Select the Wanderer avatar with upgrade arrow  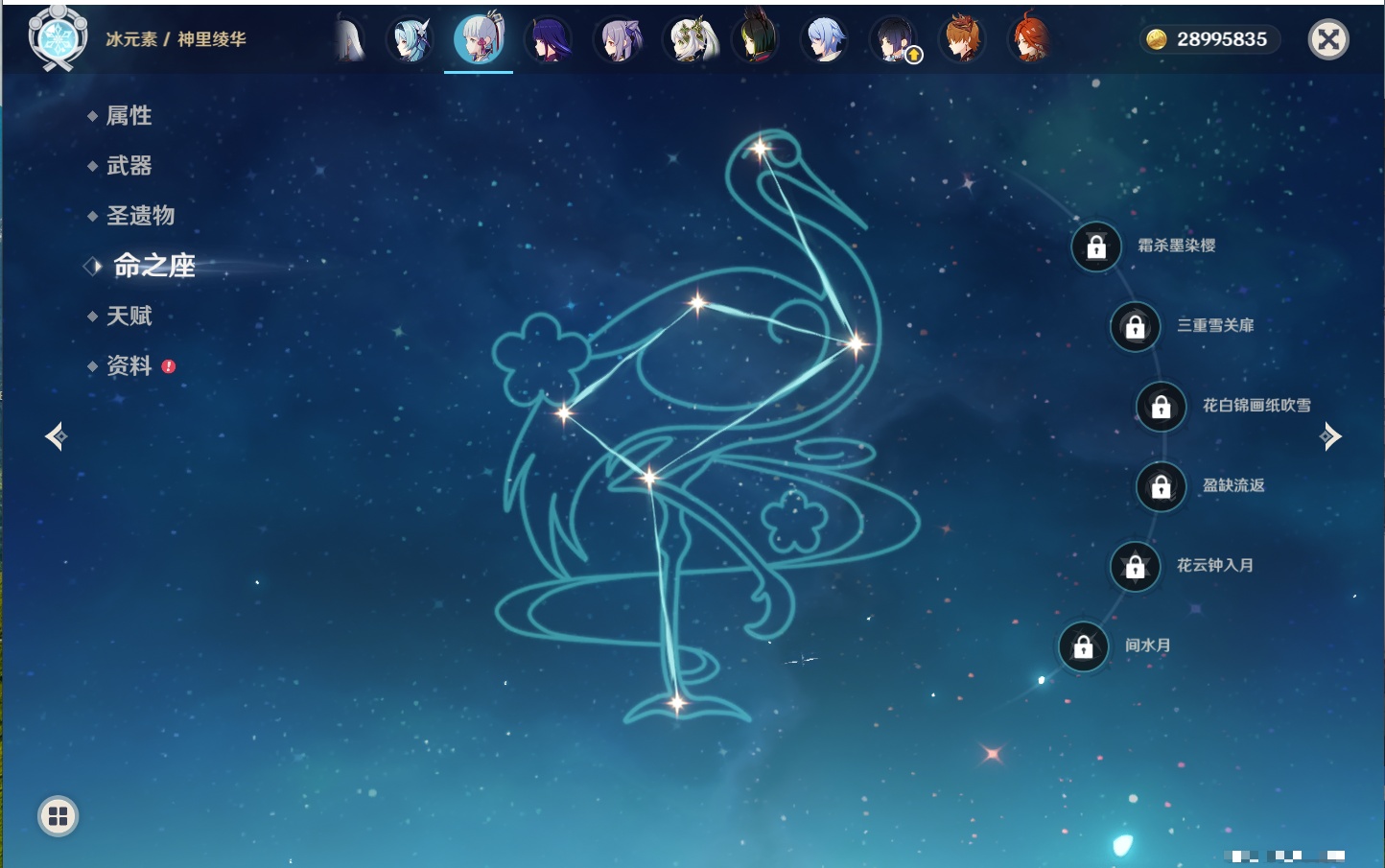click(x=895, y=40)
